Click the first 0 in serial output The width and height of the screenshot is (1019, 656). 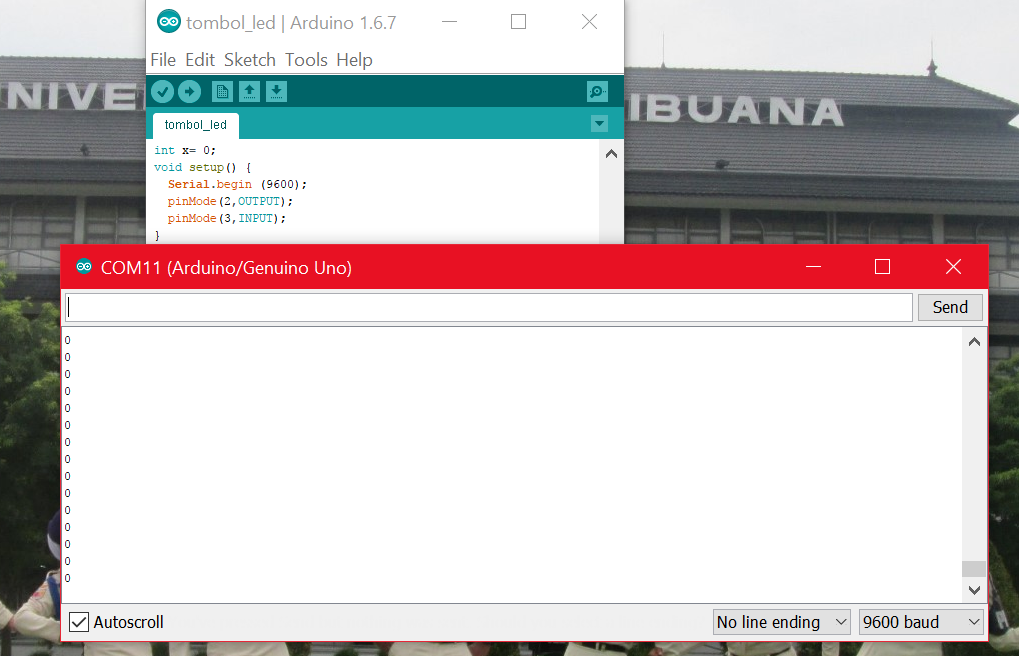click(x=68, y=340)
